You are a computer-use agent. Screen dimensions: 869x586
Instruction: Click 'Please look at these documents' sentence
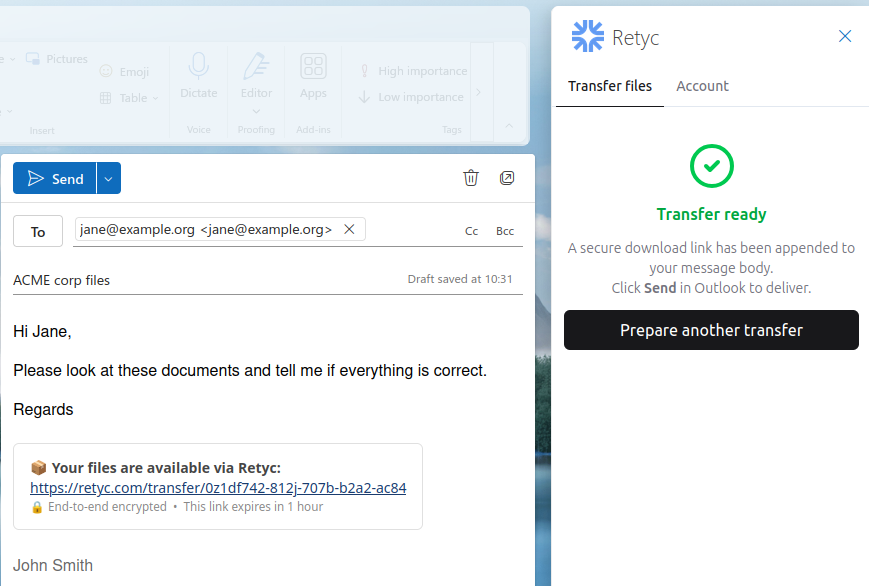coord(250,370)
